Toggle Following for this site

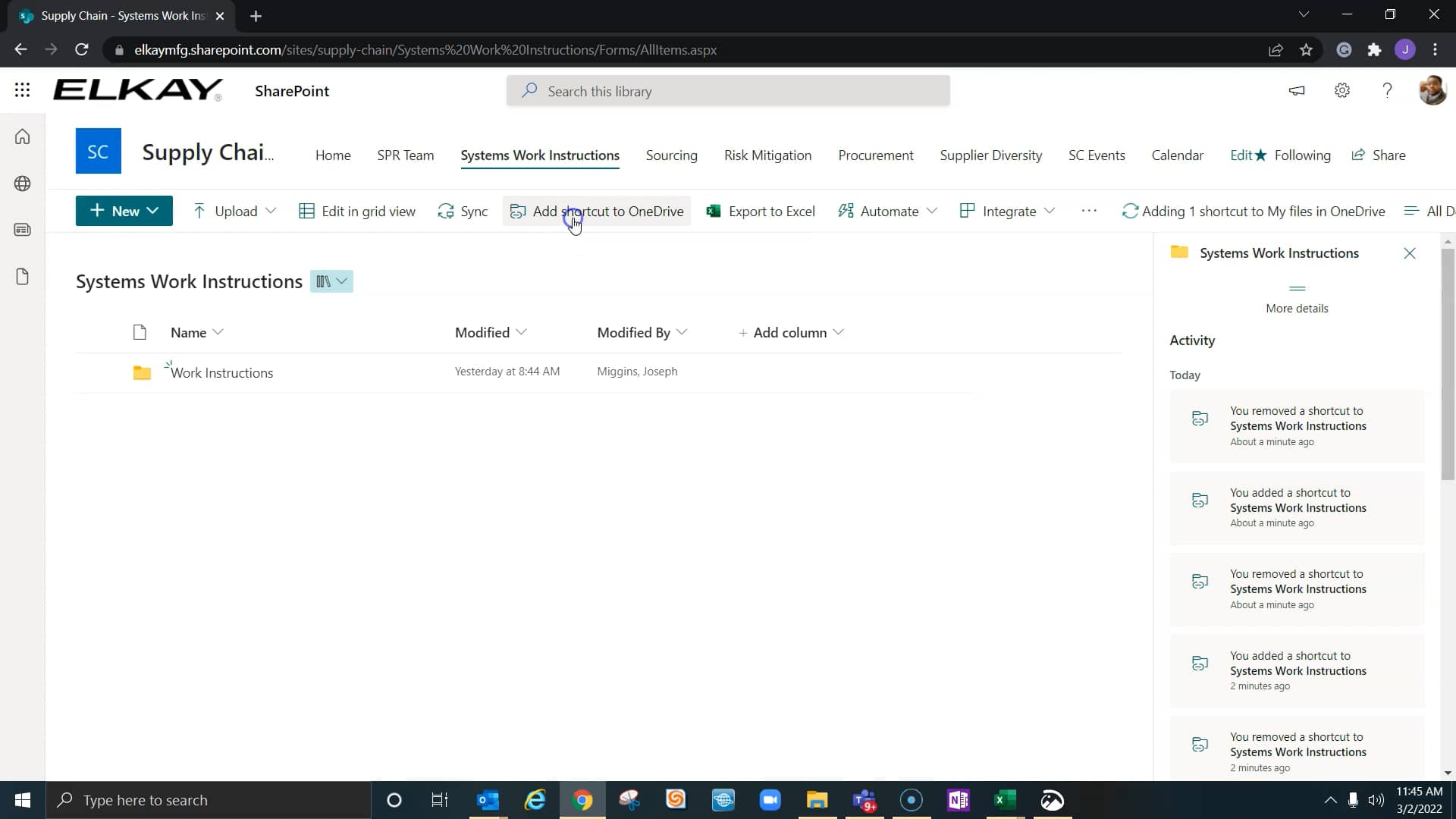1304,155
